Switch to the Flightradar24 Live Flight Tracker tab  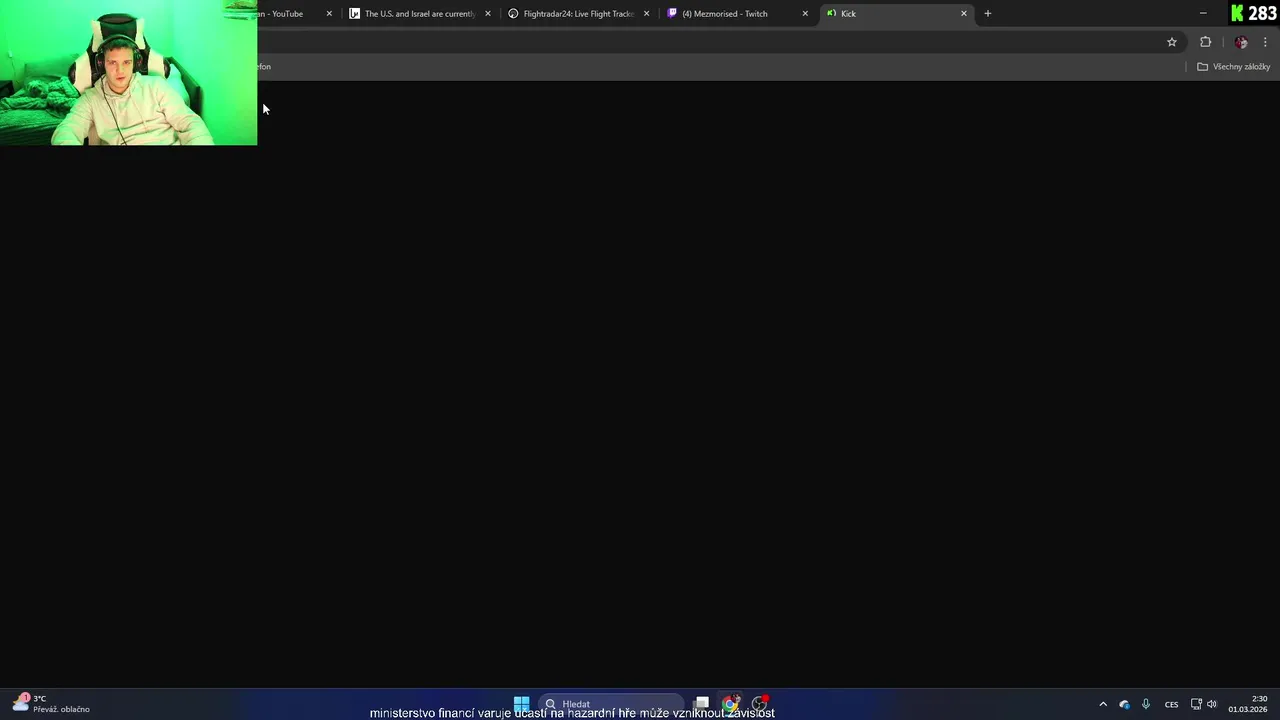click(578, 14)
